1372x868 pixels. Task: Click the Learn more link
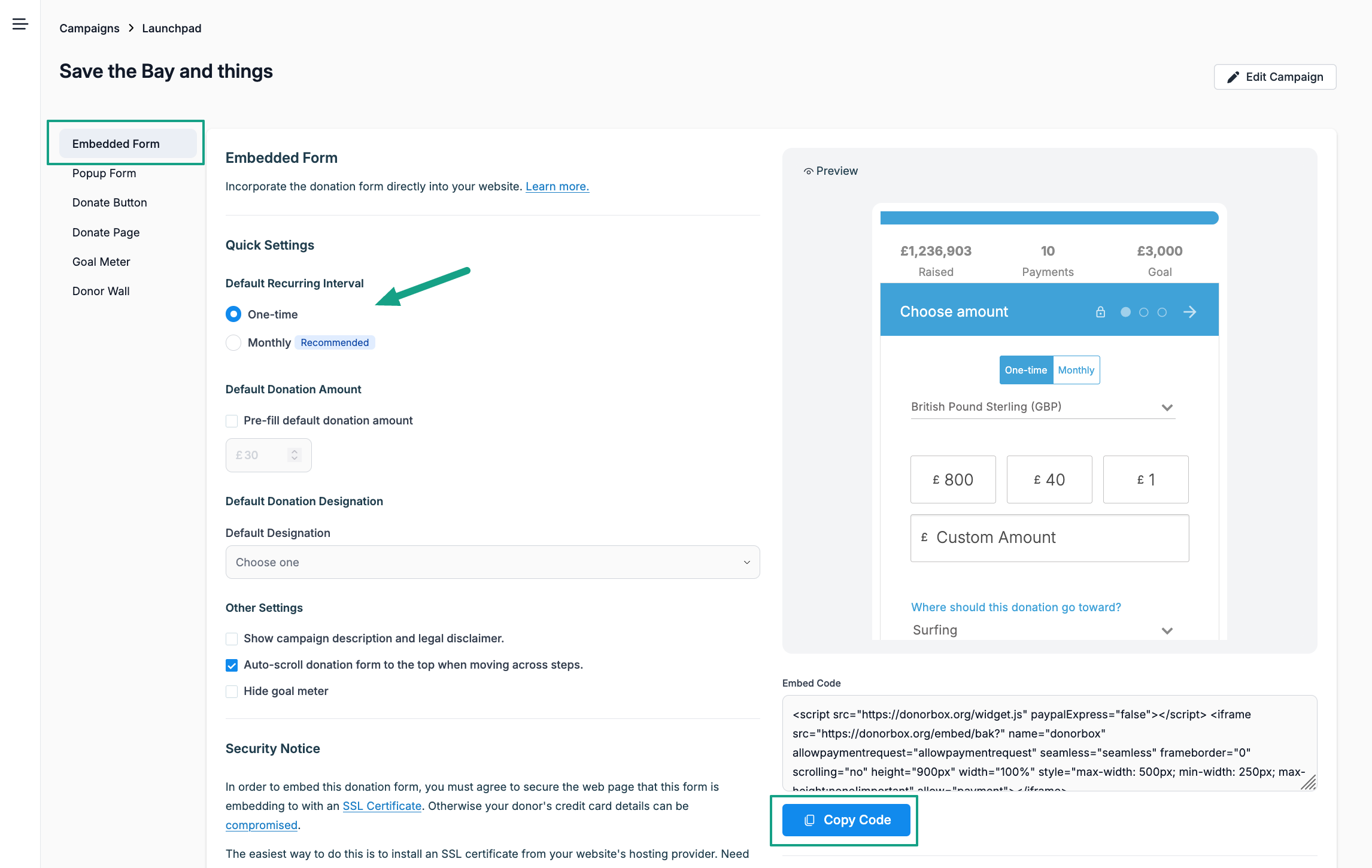pos(557,186)
